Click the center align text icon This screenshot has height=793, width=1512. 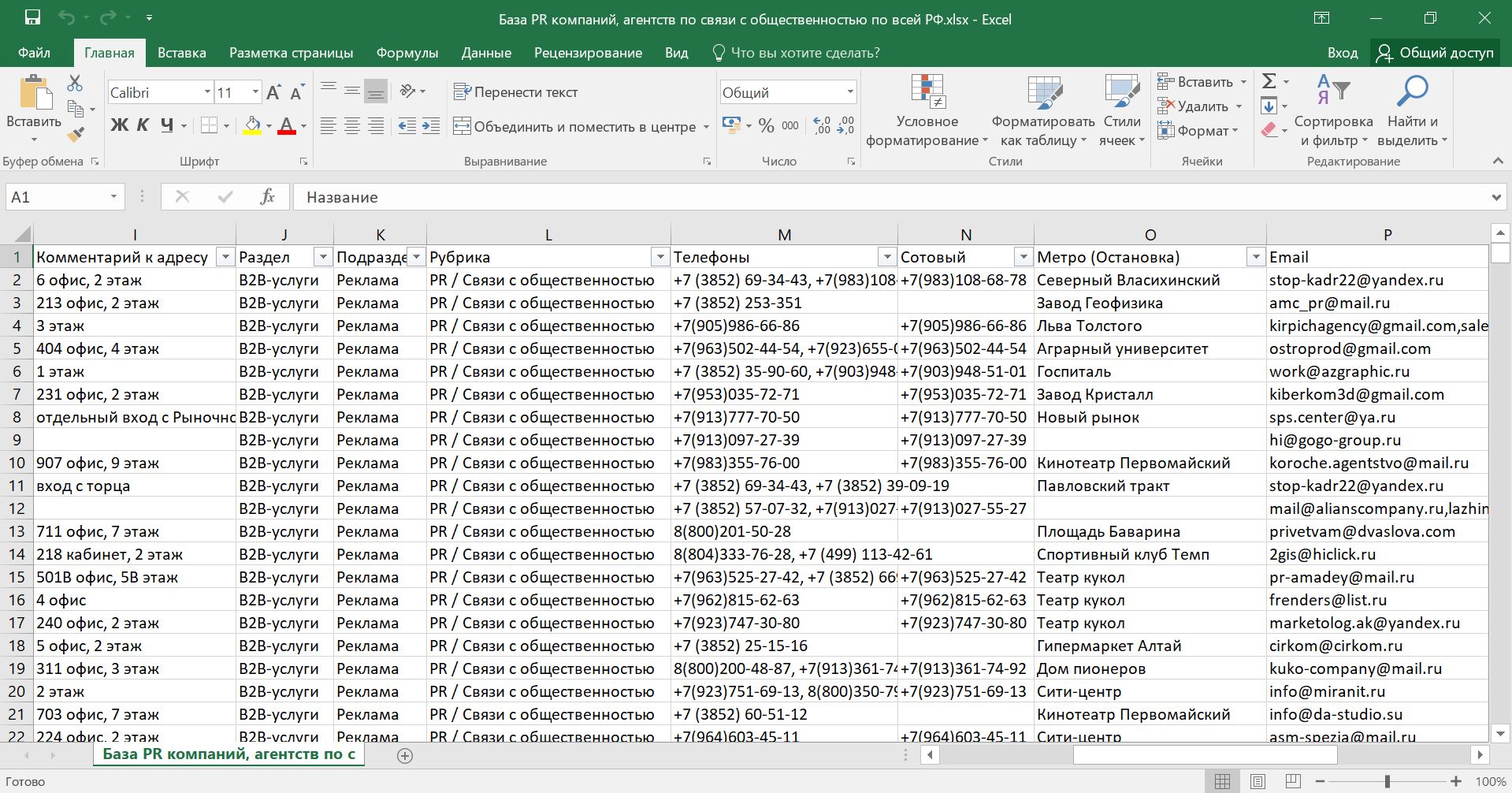(x=352, y=126)
